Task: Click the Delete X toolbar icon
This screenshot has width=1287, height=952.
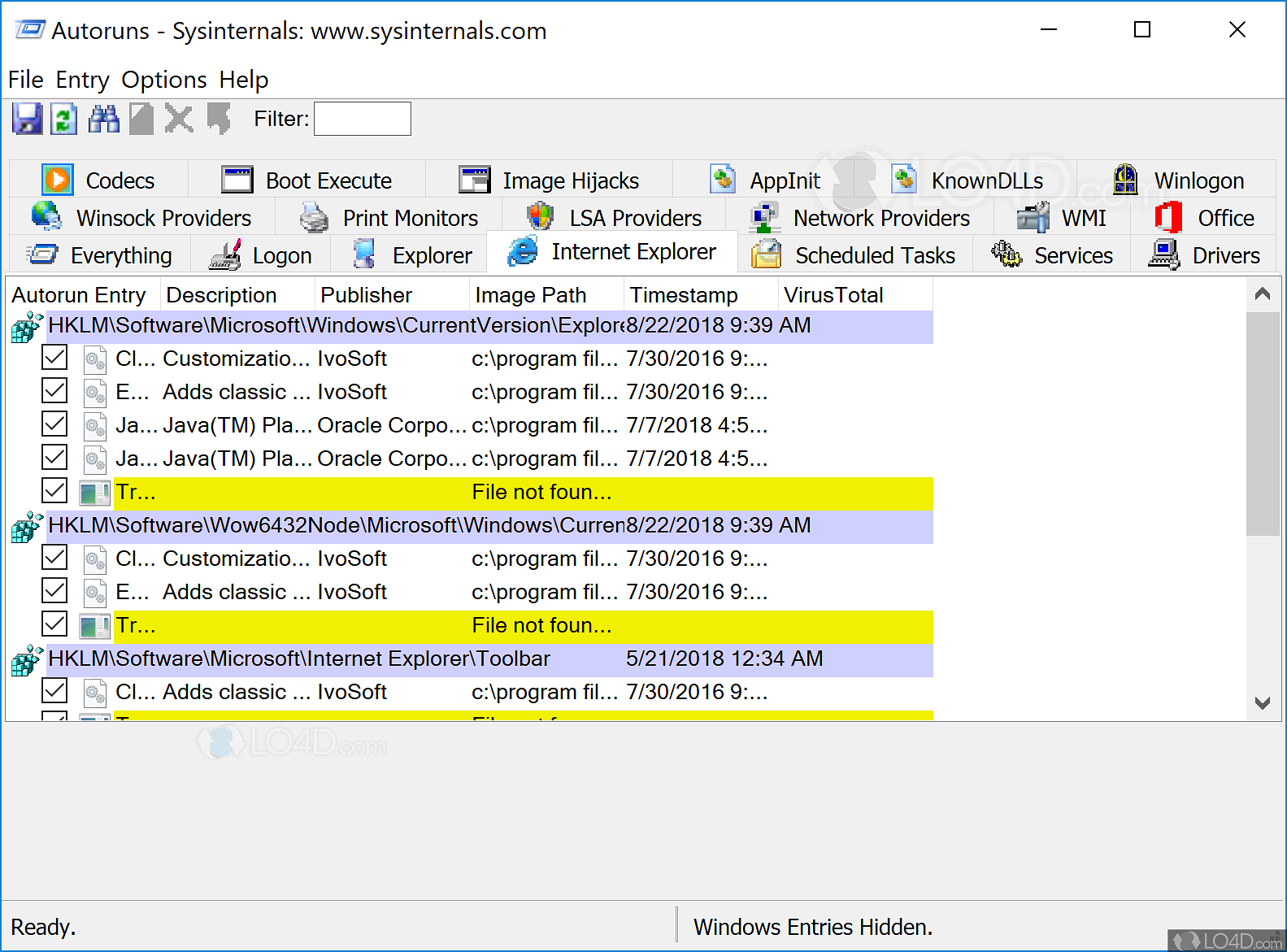Action: 179,119
